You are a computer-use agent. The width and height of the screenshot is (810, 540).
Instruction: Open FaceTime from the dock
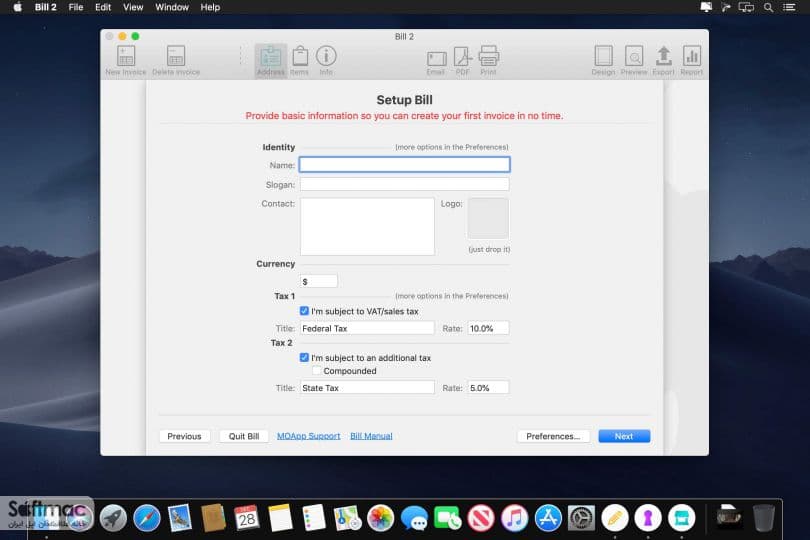point(447,518)
